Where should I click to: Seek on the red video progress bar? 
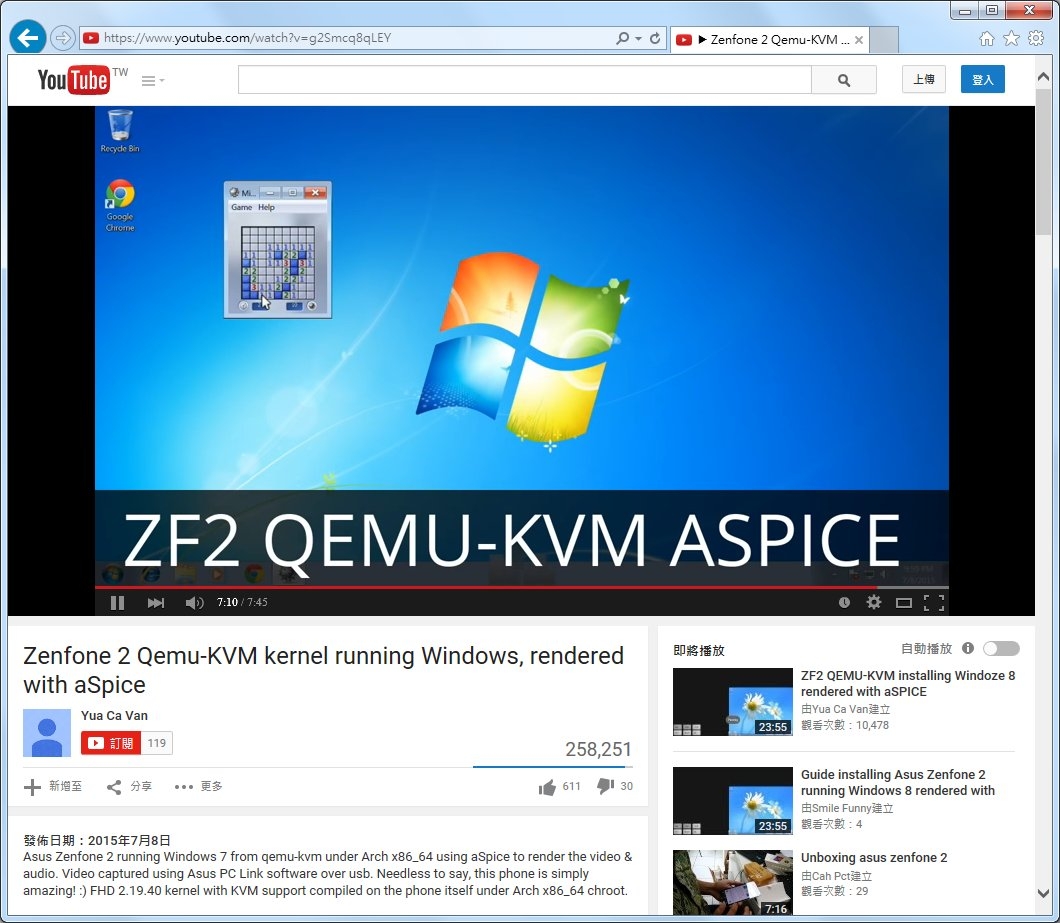(522, 587)
